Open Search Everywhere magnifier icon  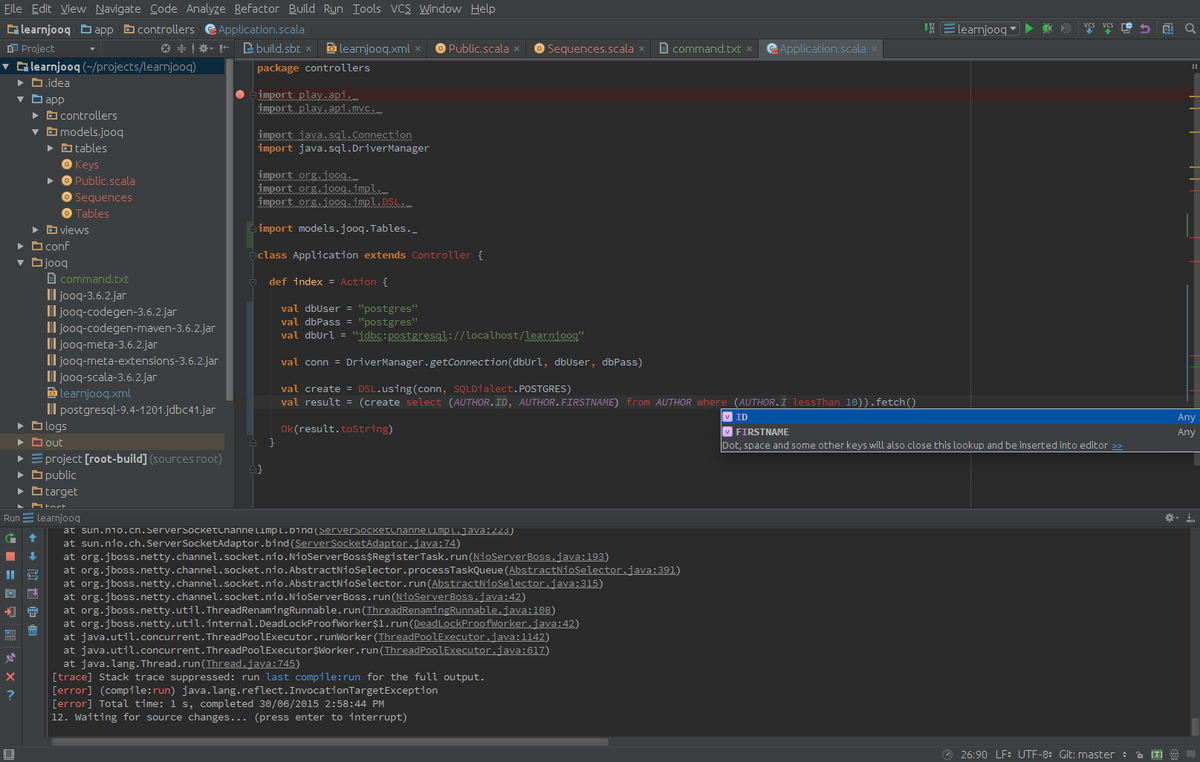tap(1190, 29)
